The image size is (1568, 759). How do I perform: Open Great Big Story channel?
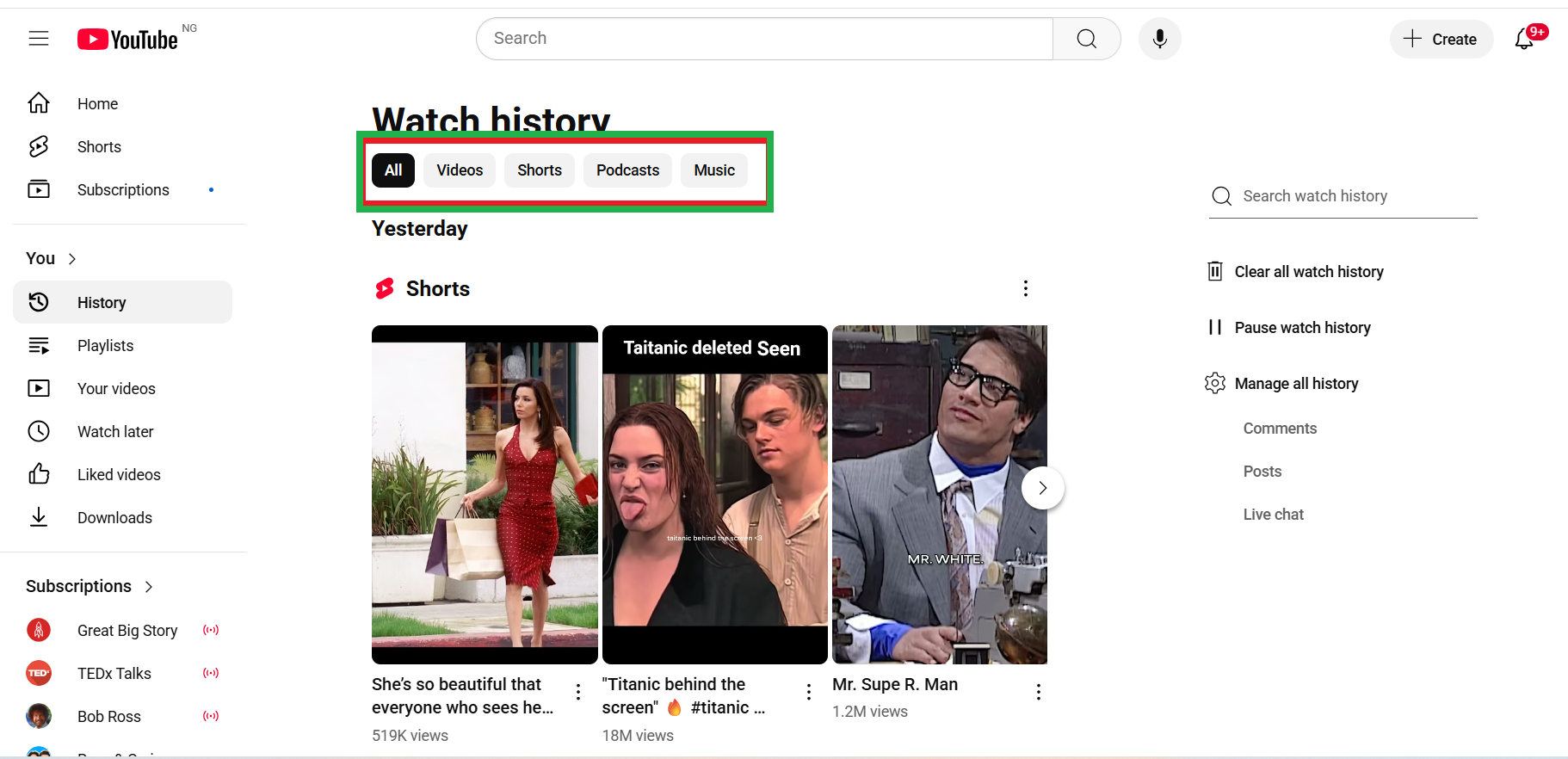click(x=122, y=631)
